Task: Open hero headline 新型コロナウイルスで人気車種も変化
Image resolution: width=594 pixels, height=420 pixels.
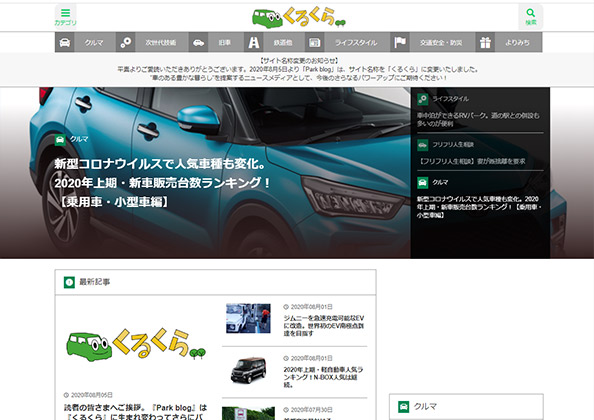Action: 162,183
